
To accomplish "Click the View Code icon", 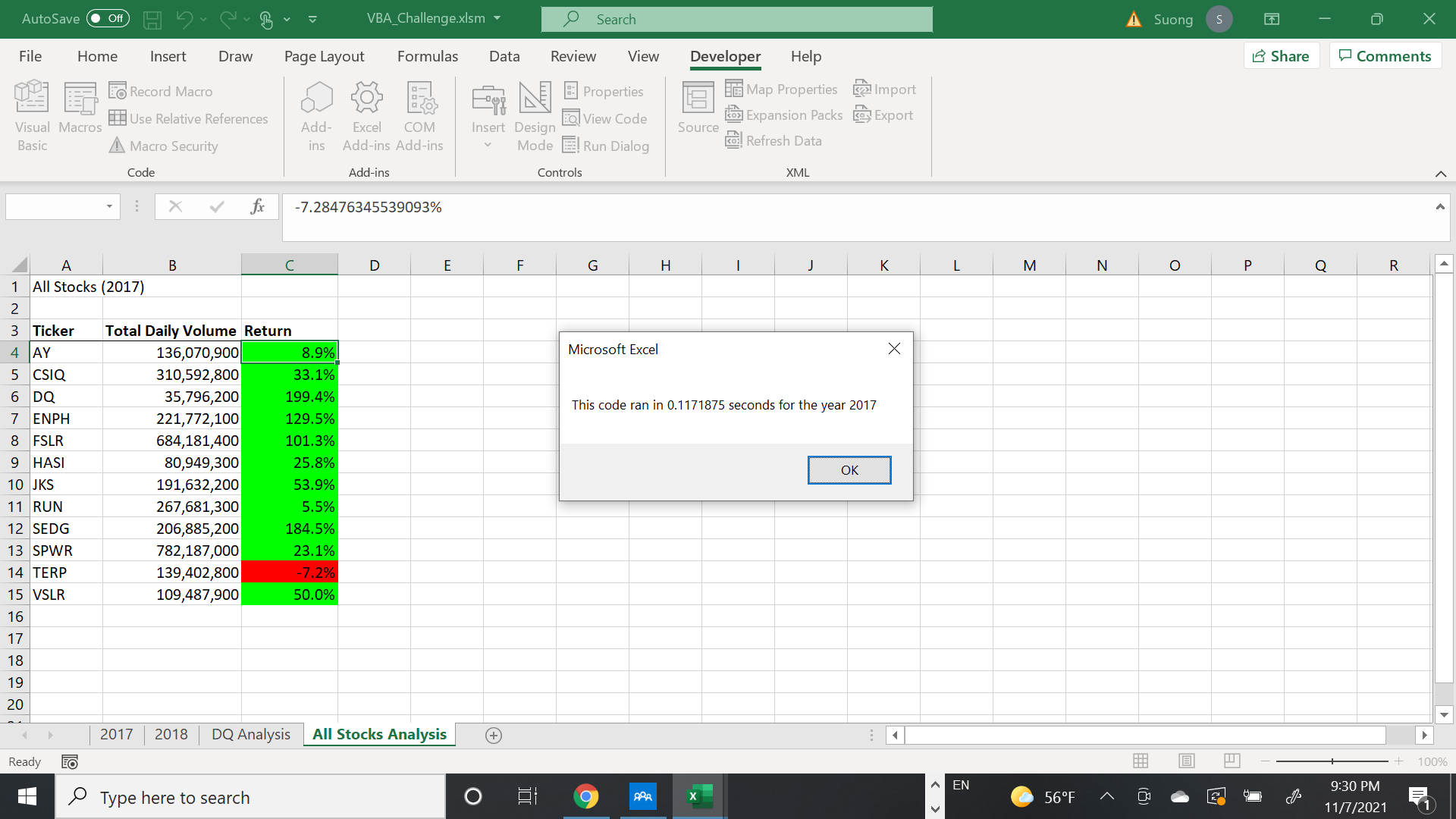I will (x=604, y=118).
